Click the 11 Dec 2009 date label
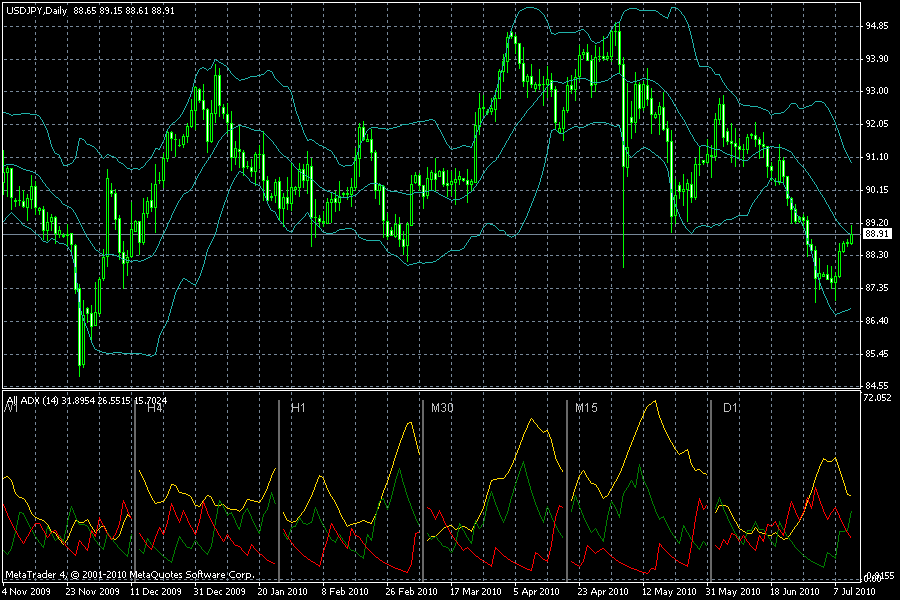 point(156,591)
